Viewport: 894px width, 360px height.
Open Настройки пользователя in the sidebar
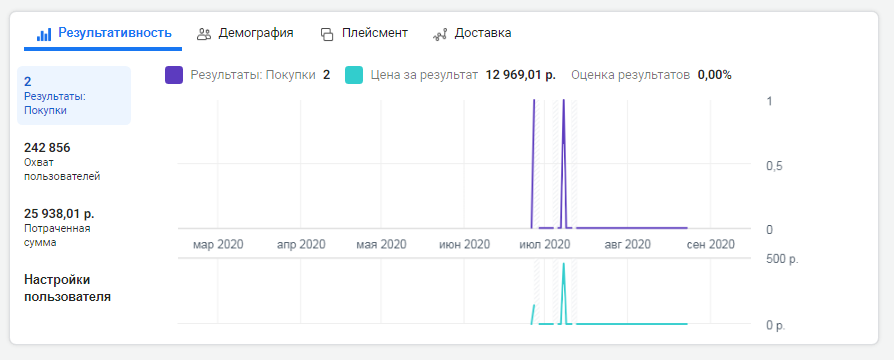pyautogui.click(x=67, y=288)
